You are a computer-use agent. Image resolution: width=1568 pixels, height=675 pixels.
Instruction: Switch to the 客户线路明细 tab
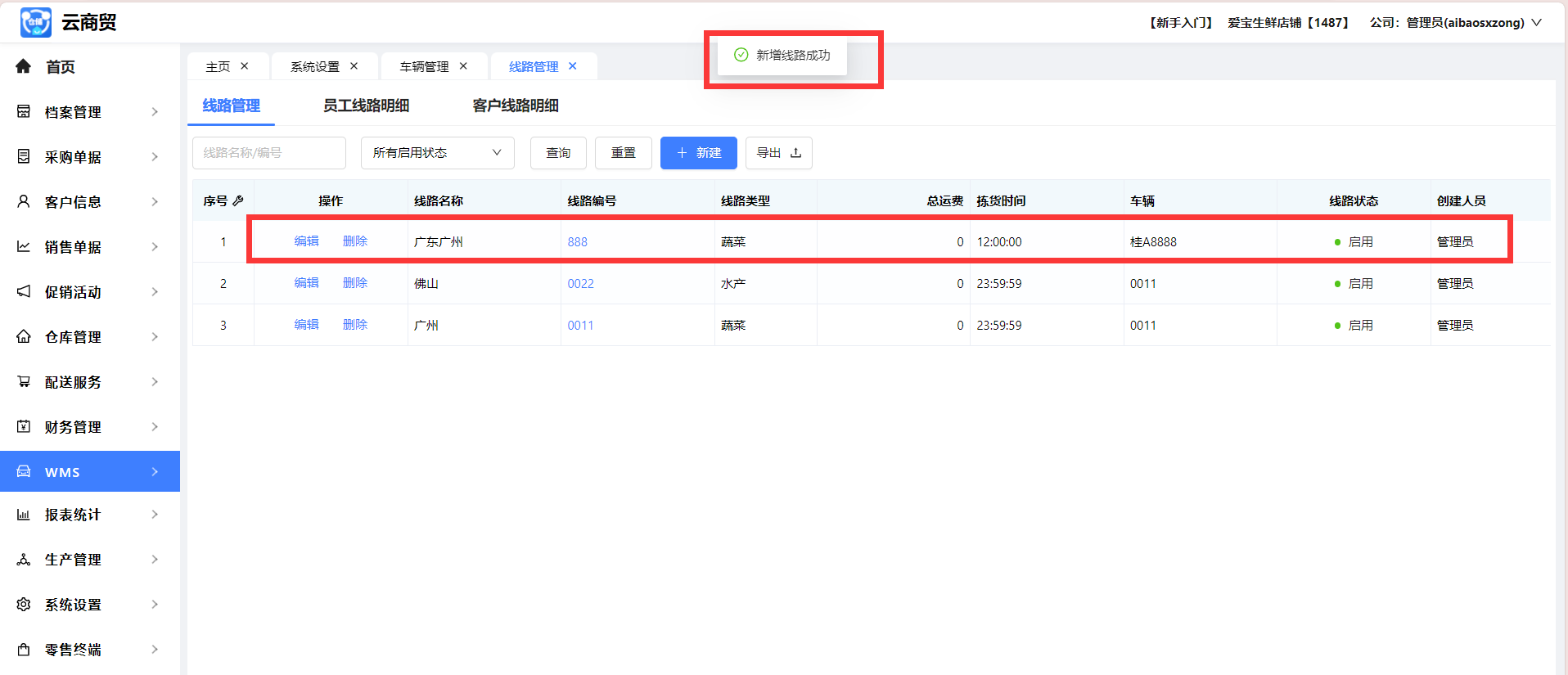tap(516, 106)
